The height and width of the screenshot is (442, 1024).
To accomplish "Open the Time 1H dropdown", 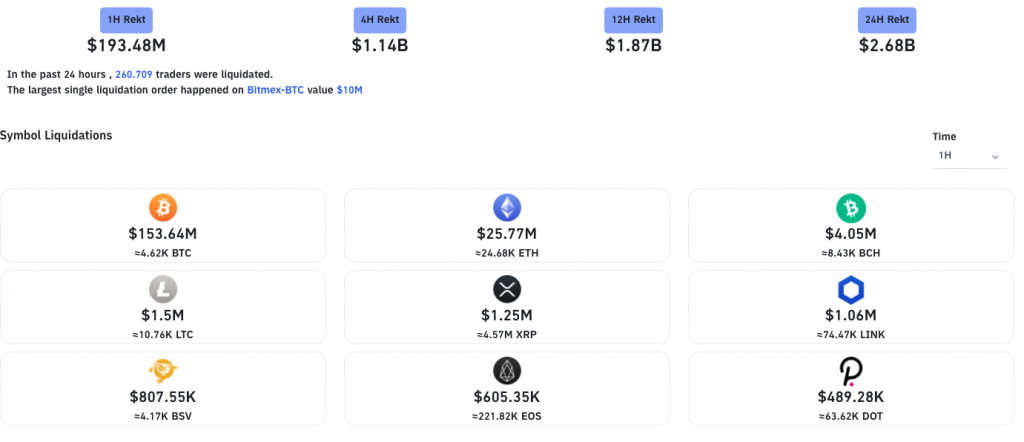I will (x=969, y=157).
